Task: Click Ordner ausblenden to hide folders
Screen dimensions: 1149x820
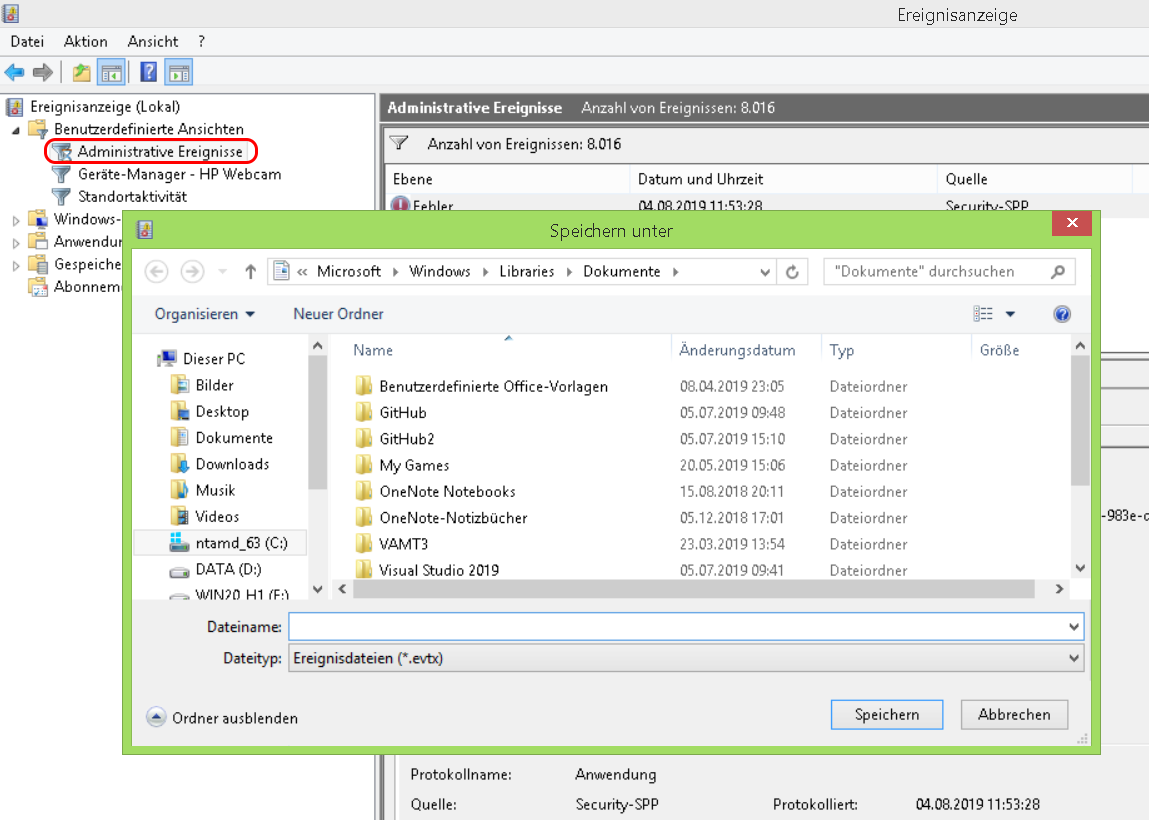Action: coord(223,718)
